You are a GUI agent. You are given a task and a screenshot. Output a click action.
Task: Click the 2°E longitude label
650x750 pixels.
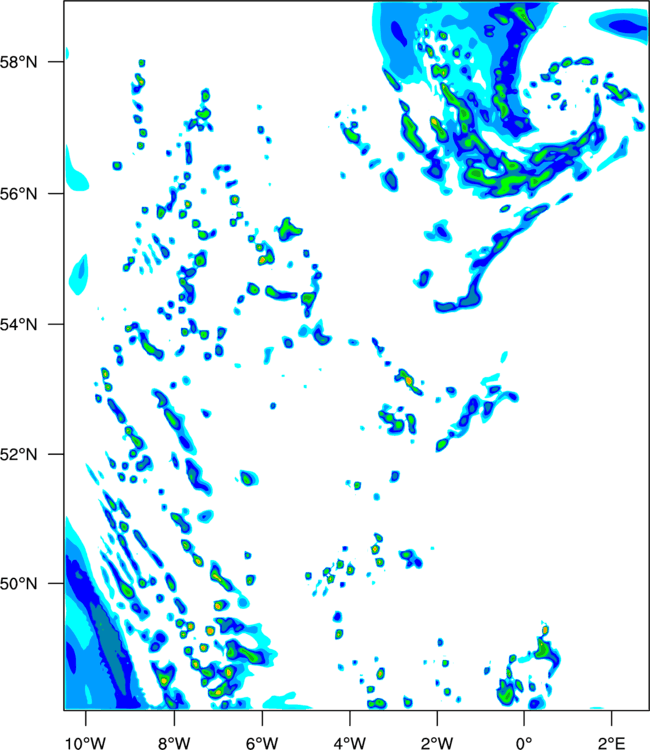[x=611, y=742]
